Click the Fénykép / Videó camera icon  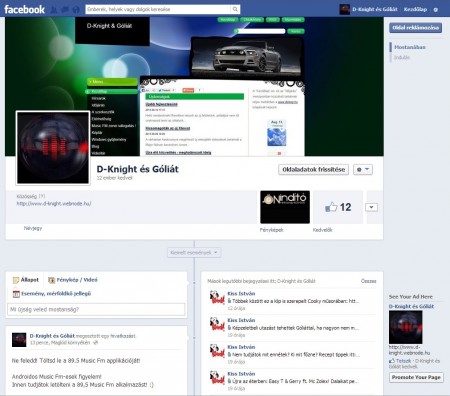click(x=51, y=280)
